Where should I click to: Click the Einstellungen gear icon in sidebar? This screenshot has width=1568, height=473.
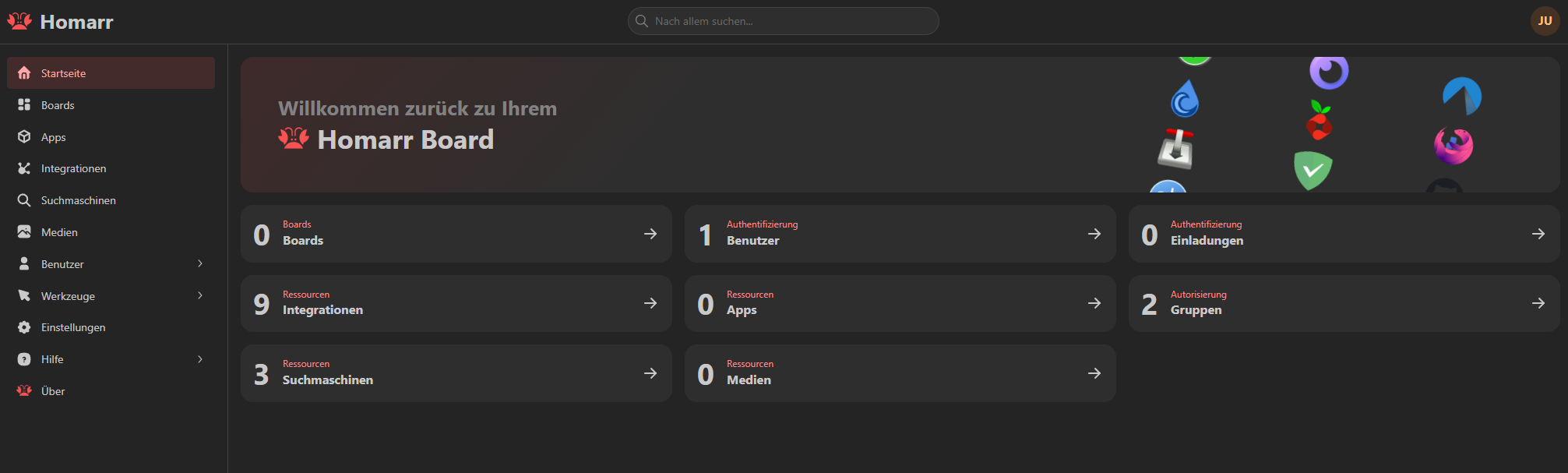click(24, 327)
